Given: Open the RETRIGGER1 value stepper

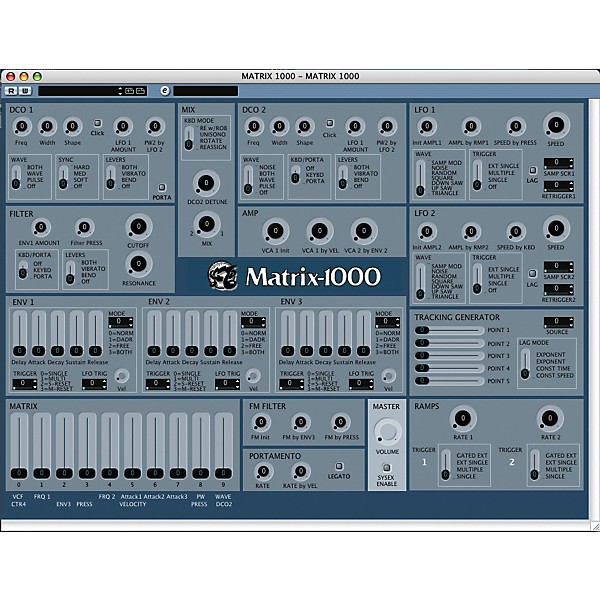Looking at the screenshot, I should tap(559, 186).
